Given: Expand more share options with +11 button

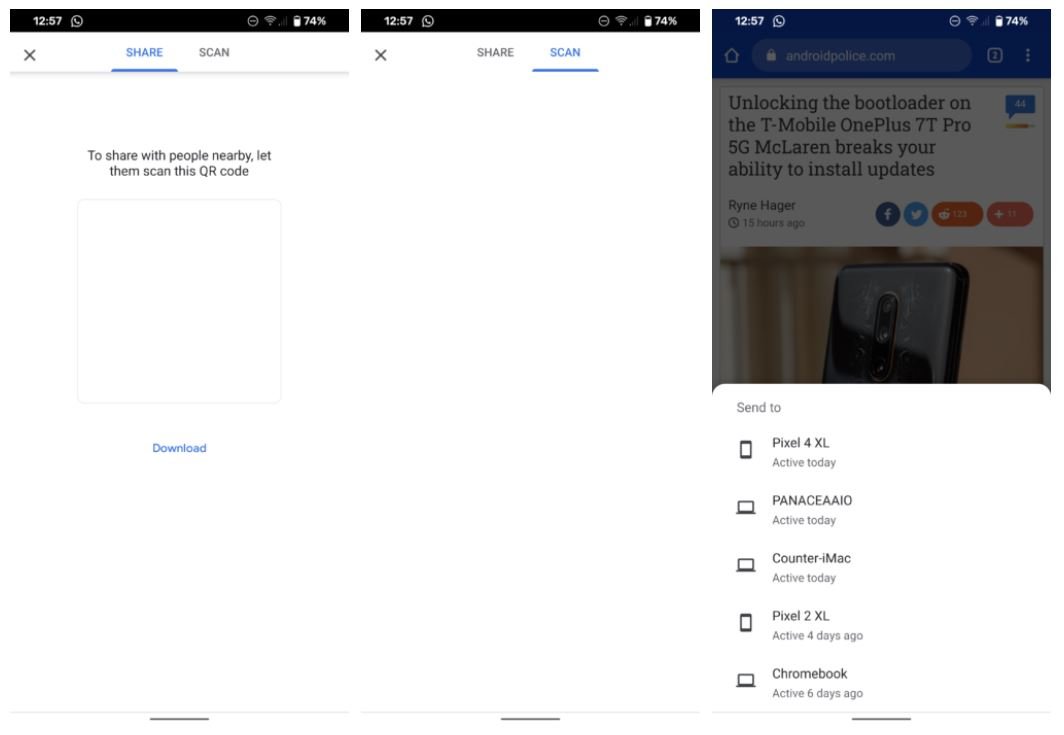Looking at the screenshot, I should click(1009, 215).
